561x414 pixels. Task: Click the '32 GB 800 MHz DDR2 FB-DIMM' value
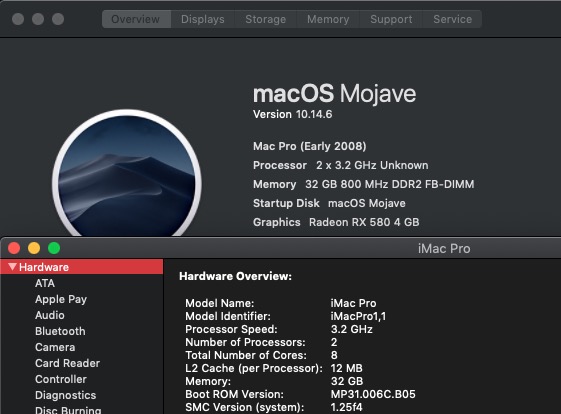click(390, 184)
